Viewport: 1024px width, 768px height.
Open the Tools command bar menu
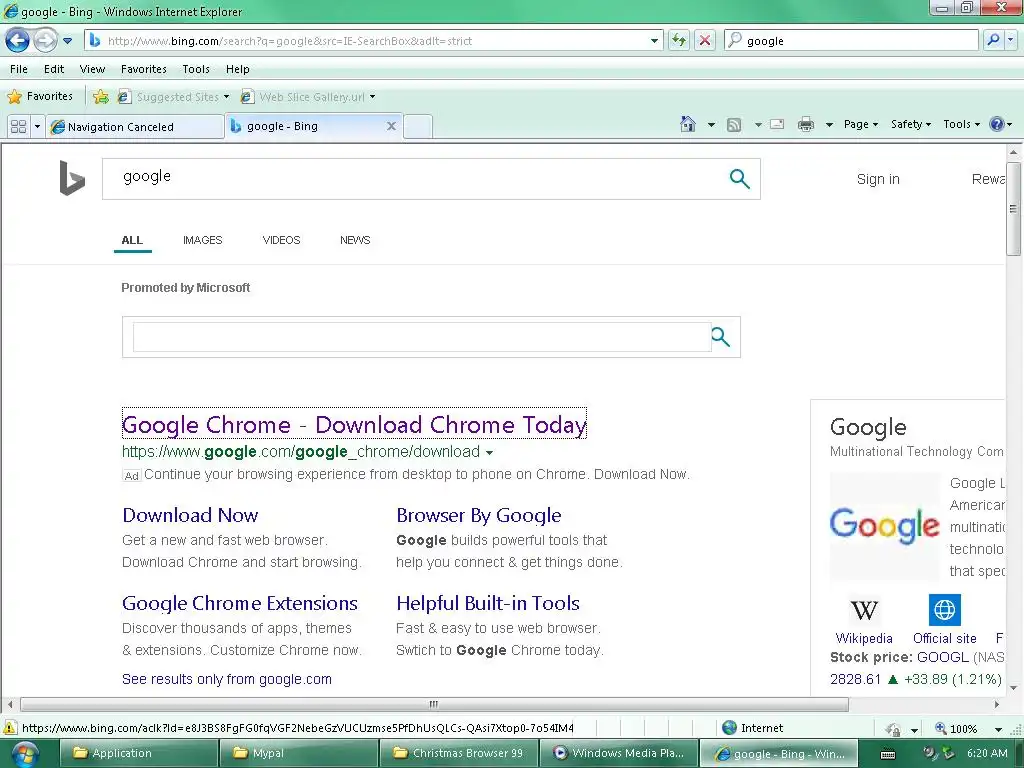[x=961, y=124]
